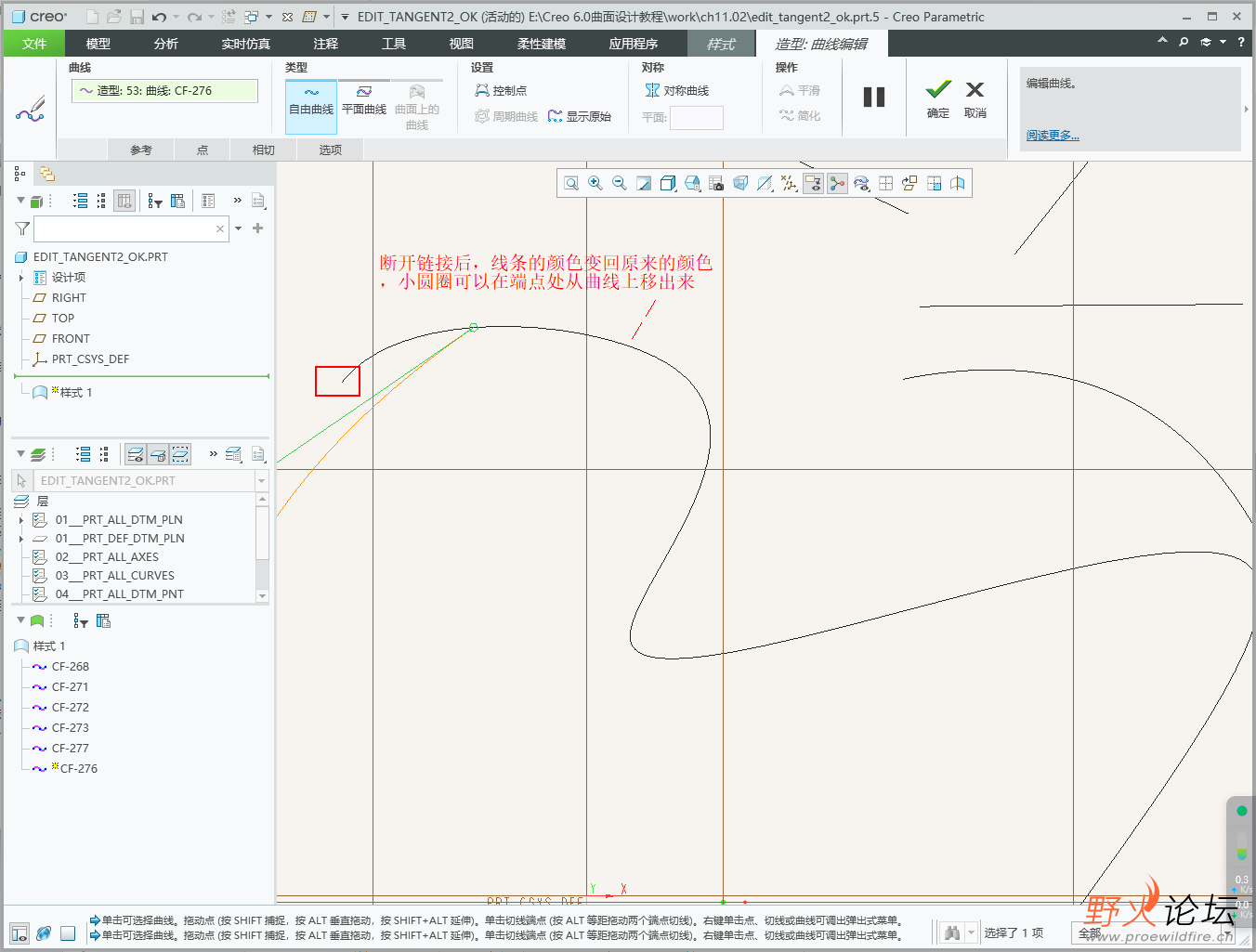1256x952 pixels.
Task: Click the Repaint screen icon
Action: (644, 183)
